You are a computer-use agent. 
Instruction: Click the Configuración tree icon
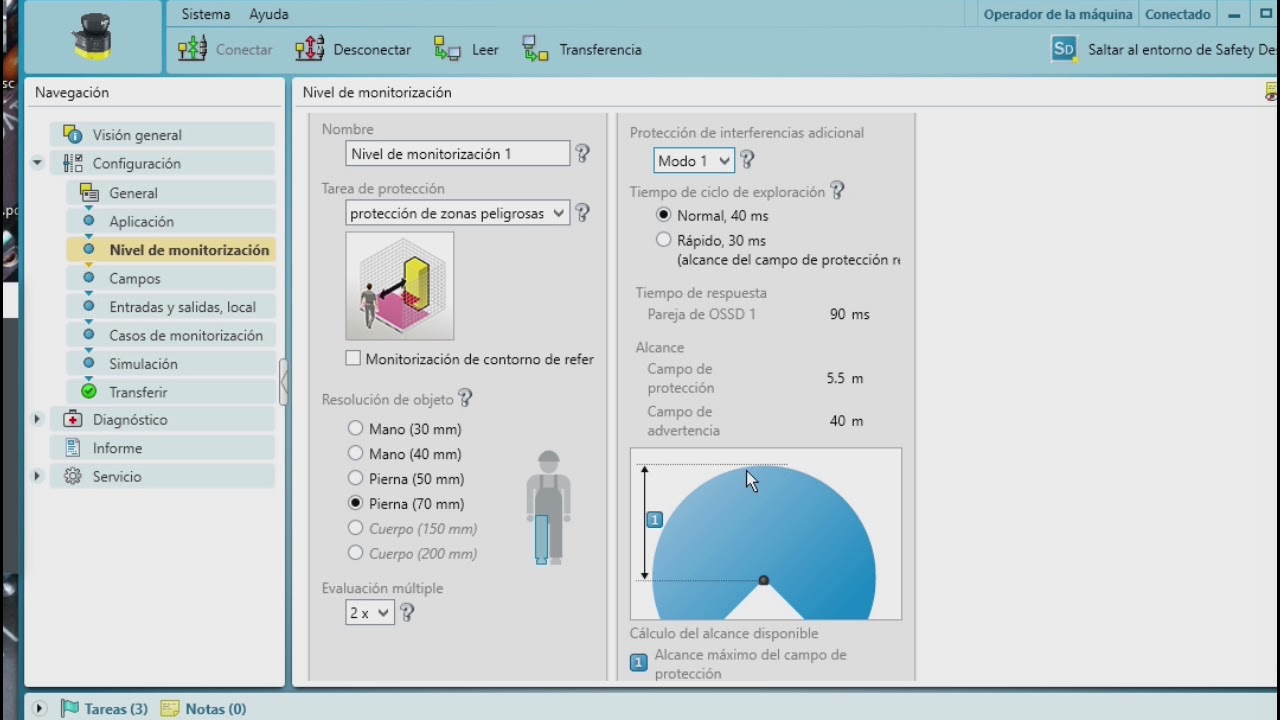[x=73, y=163]
